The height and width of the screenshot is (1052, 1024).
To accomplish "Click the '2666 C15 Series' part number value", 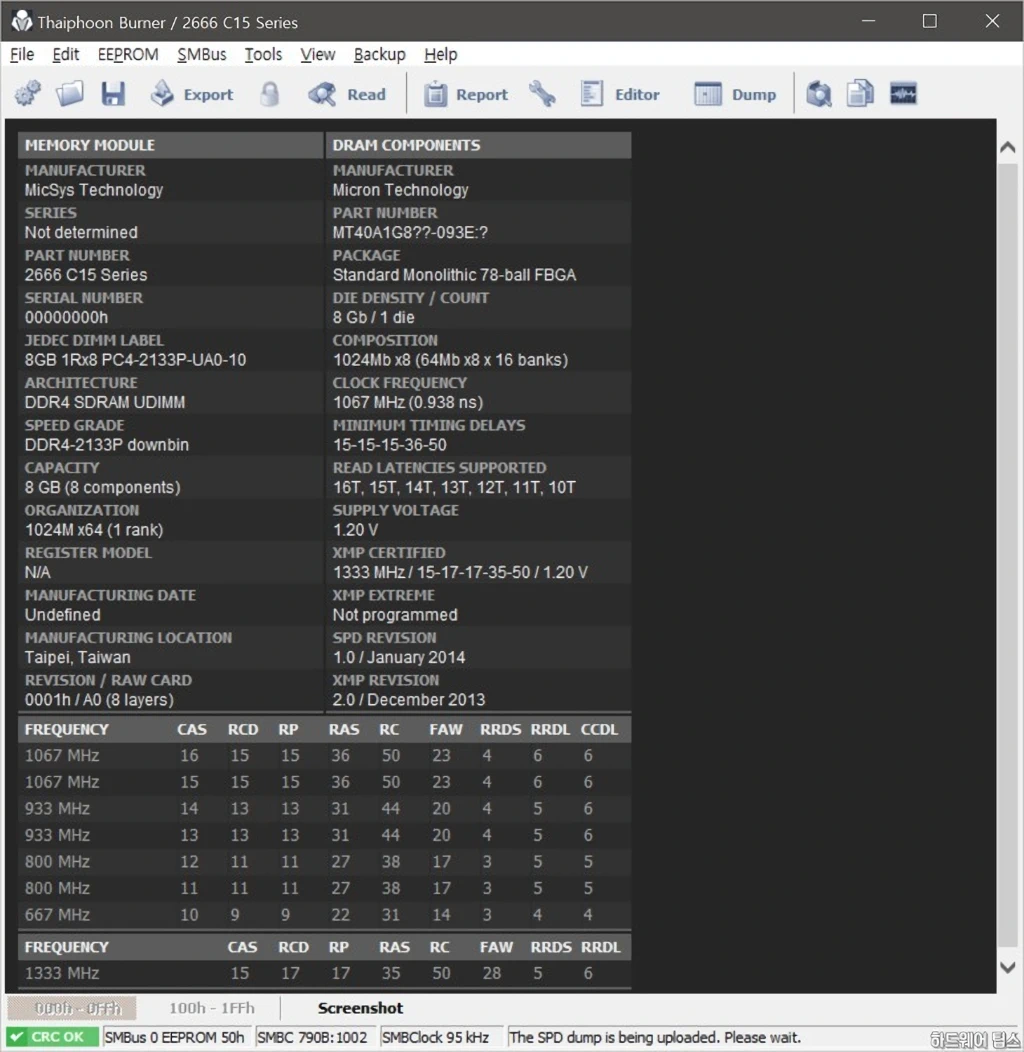I will tap(86, 274).
